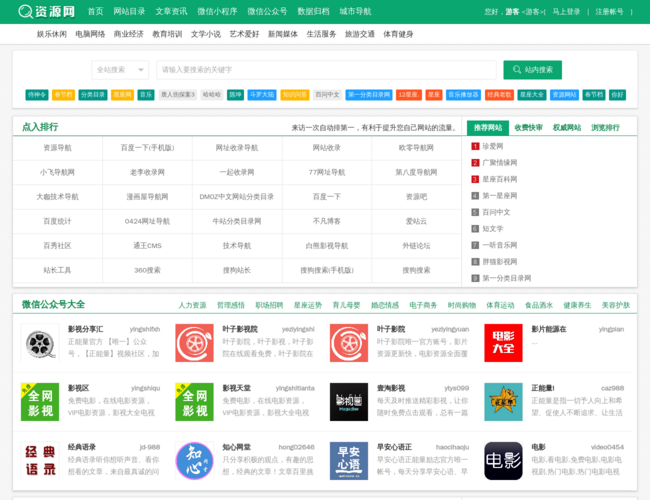This screenshot has width=650, height=500.
Task: Select the 教育培训 category
Action: (167, 34)
